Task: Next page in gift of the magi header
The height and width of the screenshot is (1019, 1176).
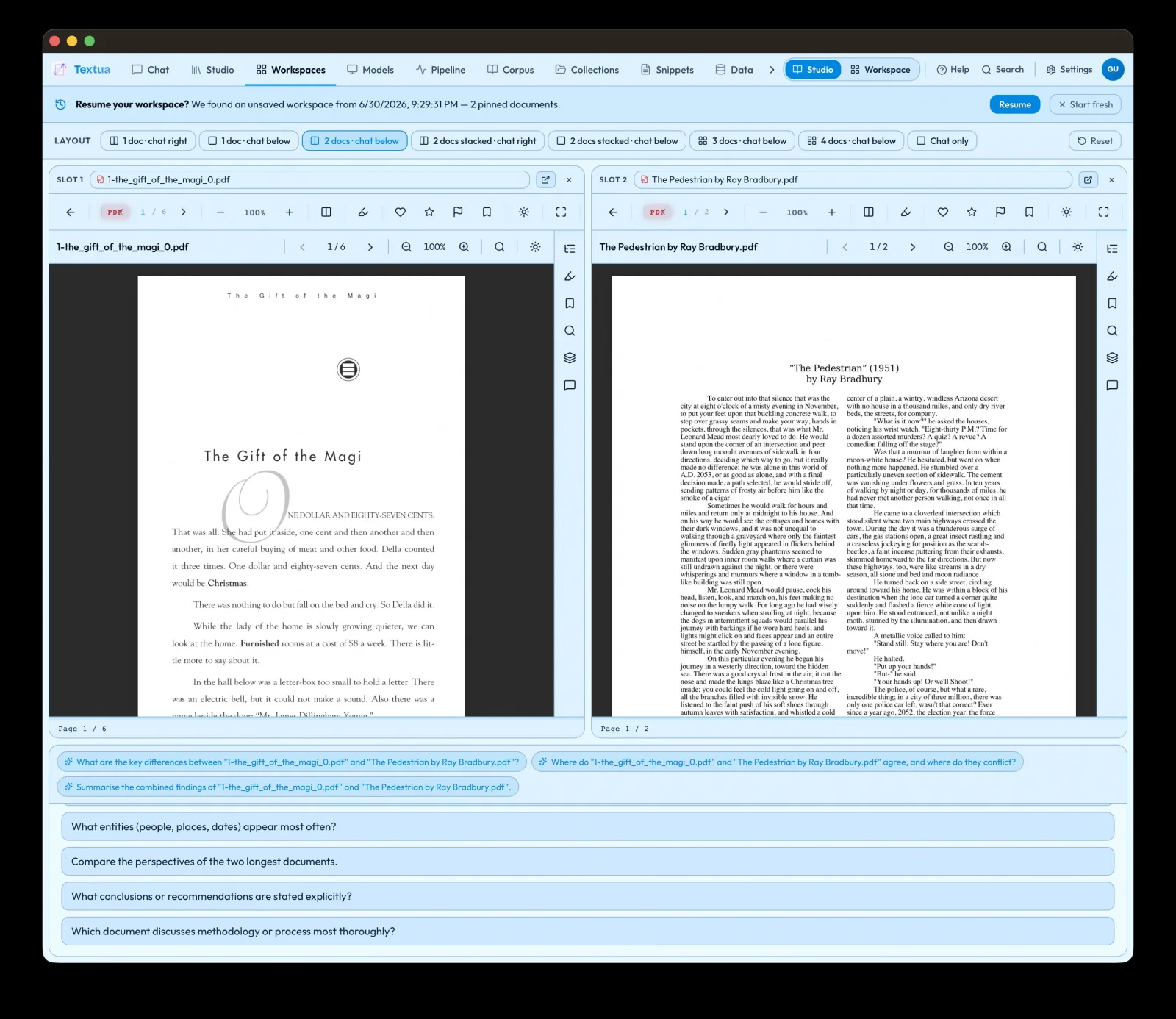Action: (x=370, y=247)
